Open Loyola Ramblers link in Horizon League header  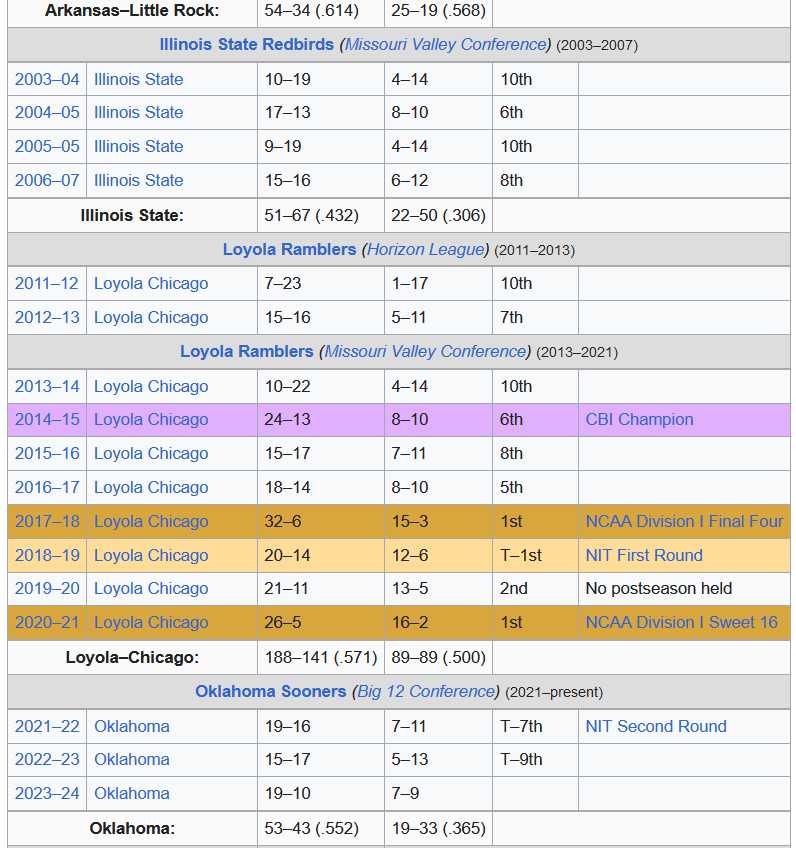tap(289, 249)
